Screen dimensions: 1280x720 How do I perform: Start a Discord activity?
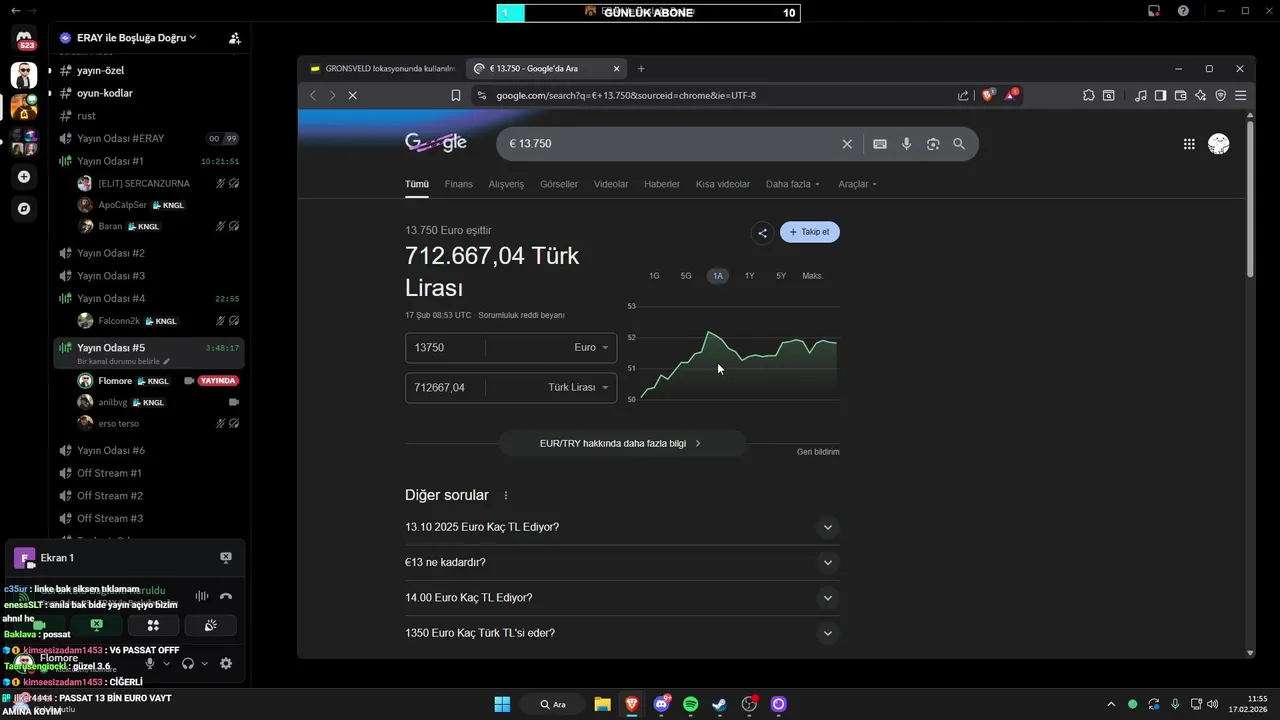click(153, 625)
